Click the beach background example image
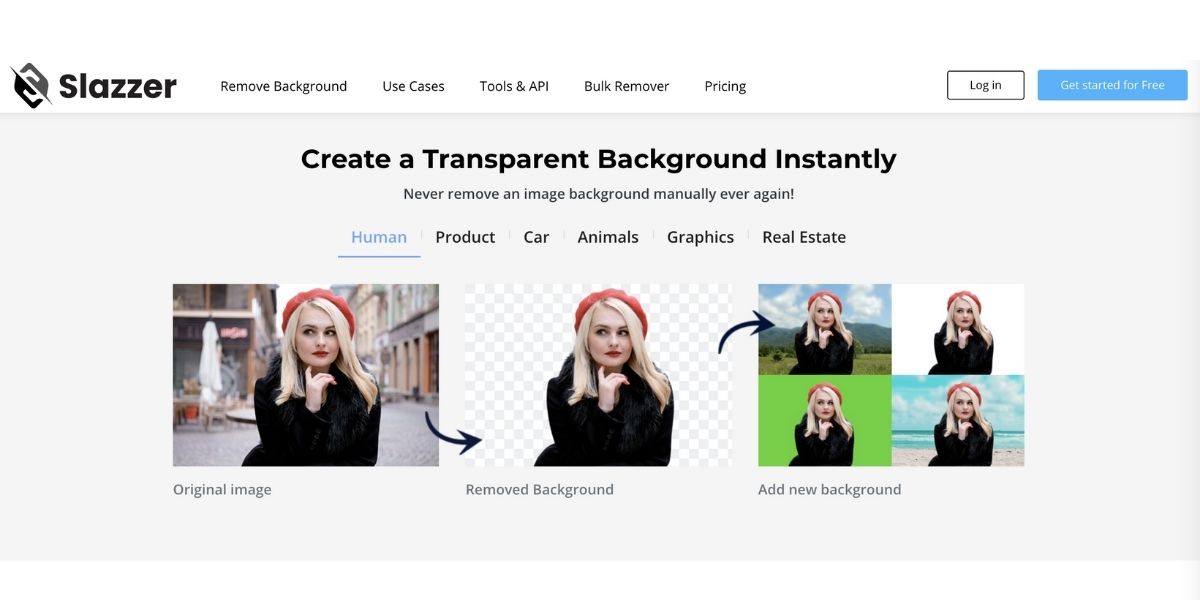1200x600 pixels. 958,420
